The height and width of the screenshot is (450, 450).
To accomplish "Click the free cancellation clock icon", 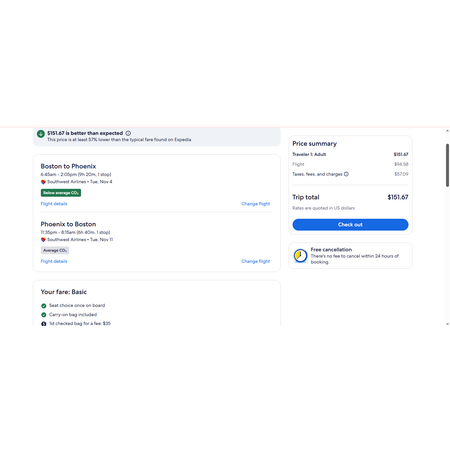I will [x=300, y=256].
